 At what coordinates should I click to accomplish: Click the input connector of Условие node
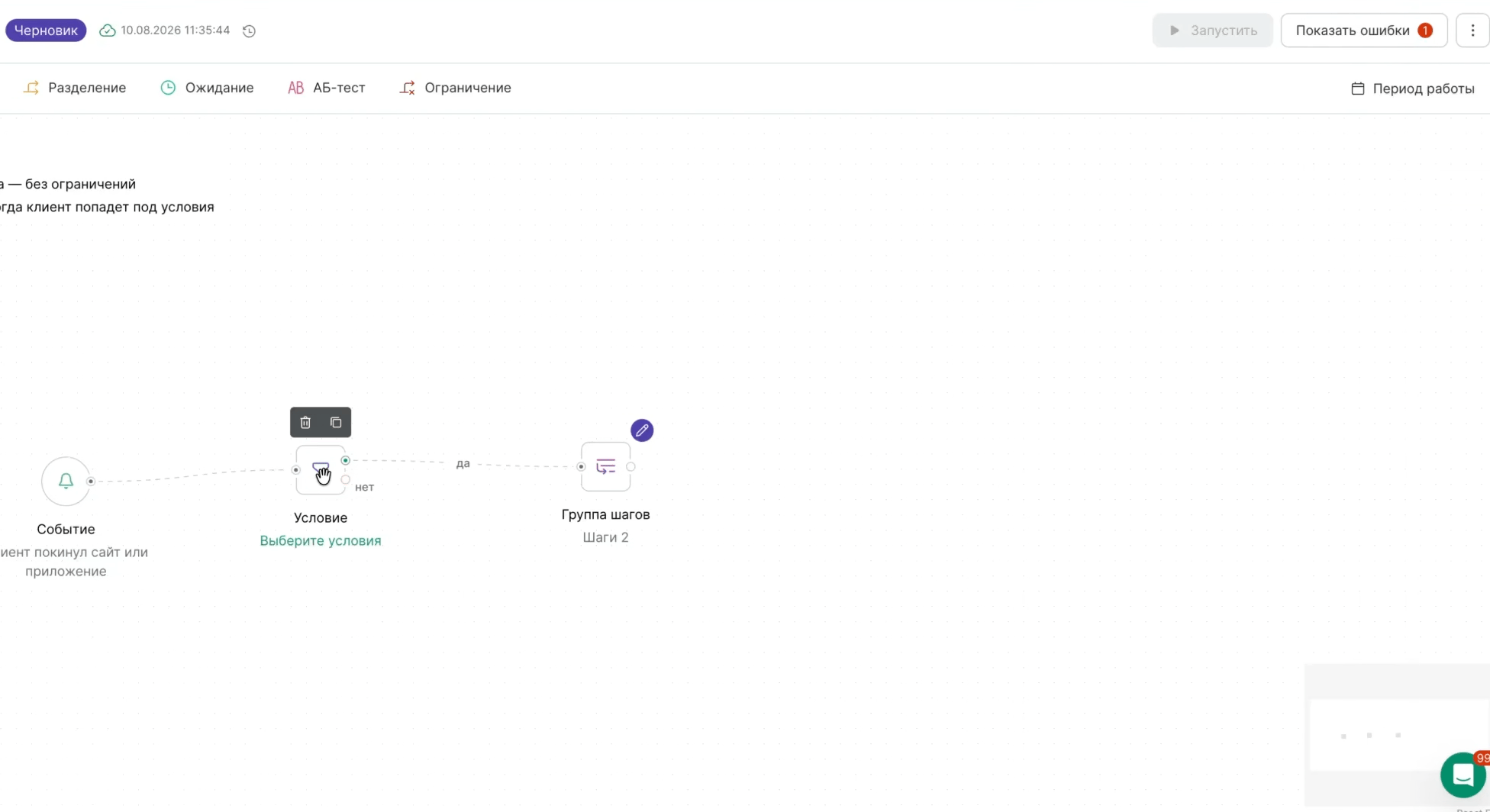296,470
